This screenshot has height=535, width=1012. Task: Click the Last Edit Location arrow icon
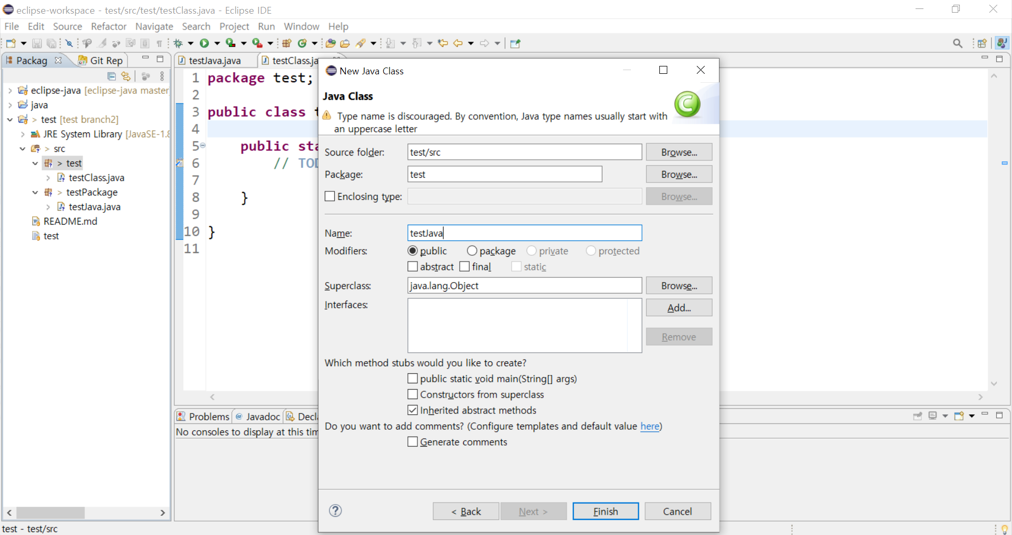coord(443,43)
